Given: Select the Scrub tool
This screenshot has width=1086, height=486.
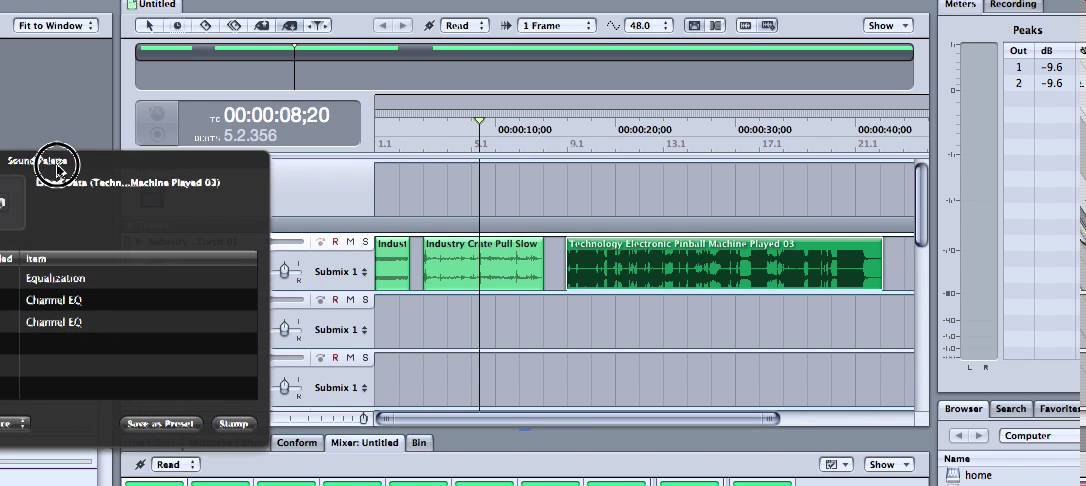Looking at the screenshot, I should point(318,26).
